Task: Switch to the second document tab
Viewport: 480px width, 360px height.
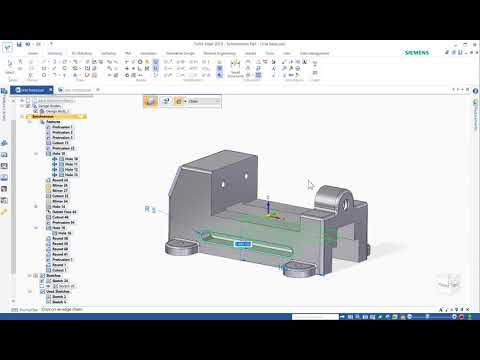Action: pyautogui.click(x=75, y=90)
